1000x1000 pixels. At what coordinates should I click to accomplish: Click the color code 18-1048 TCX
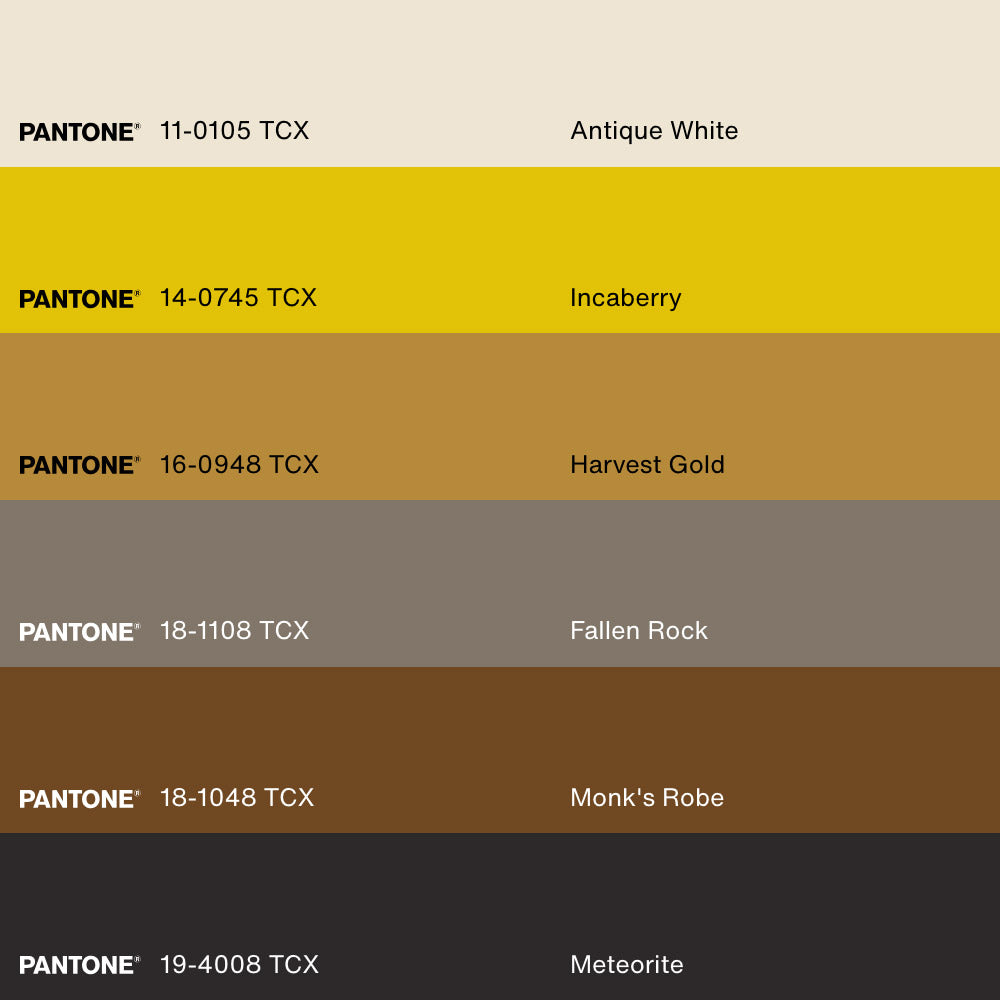click(x=237, y=798)
